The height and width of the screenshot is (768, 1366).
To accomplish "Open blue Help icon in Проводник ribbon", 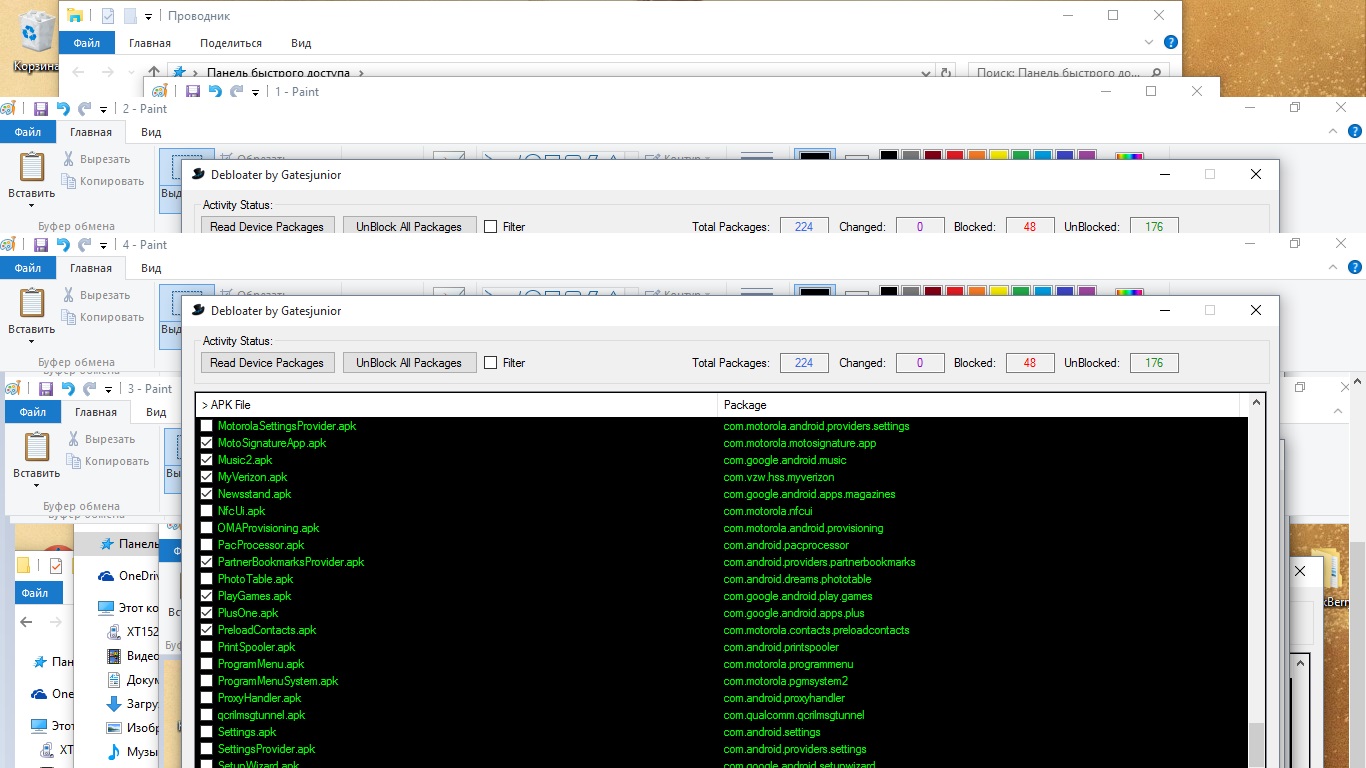I will [x=1171, y=43].
